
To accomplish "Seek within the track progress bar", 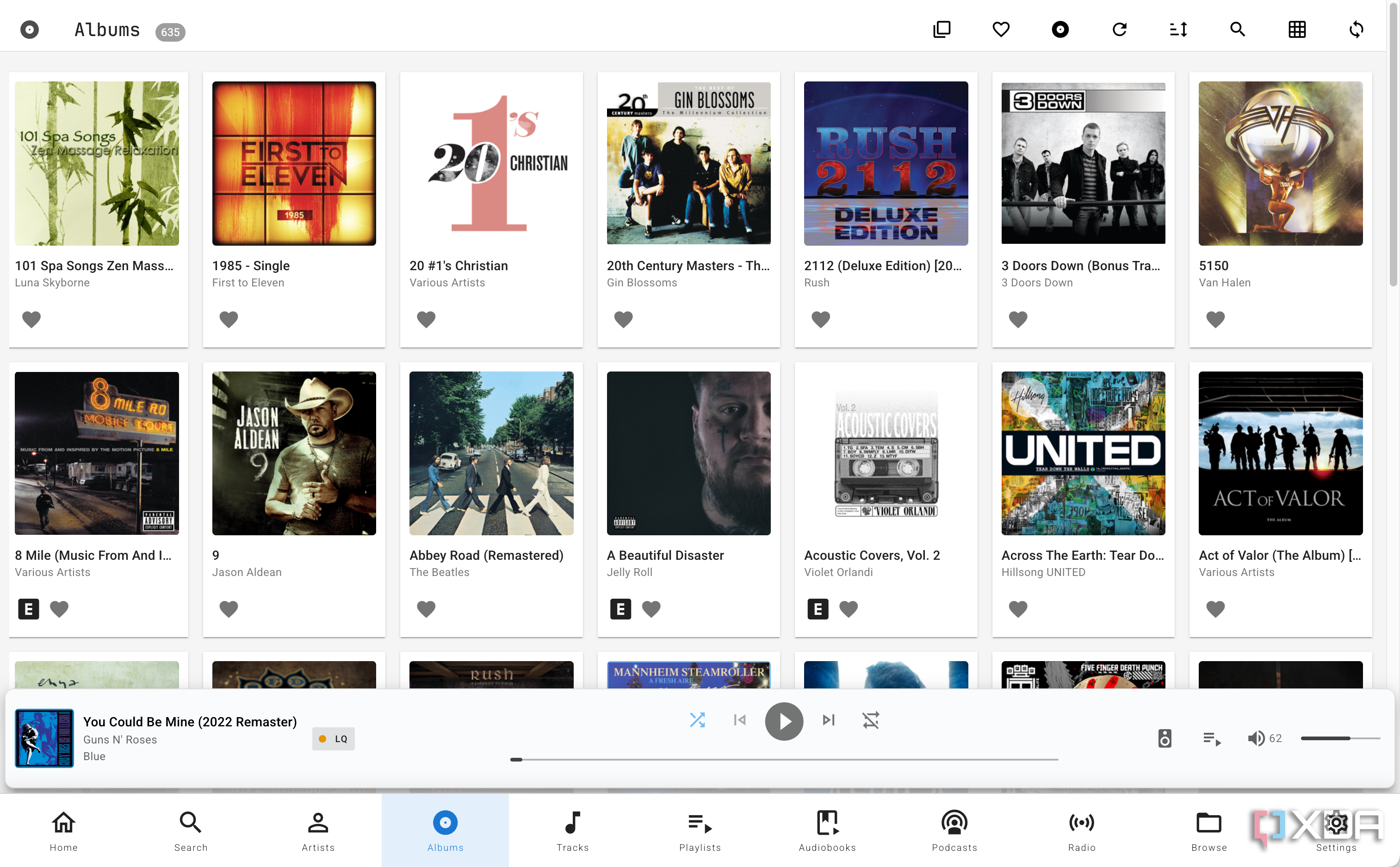I will point(784,760).
